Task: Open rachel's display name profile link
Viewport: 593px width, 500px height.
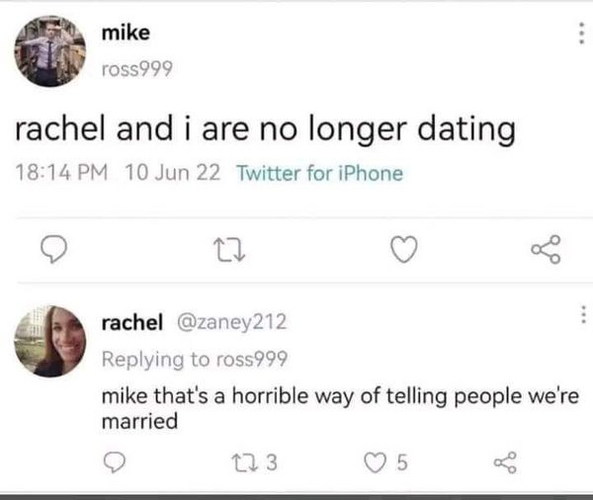Action: pos(132,322)
